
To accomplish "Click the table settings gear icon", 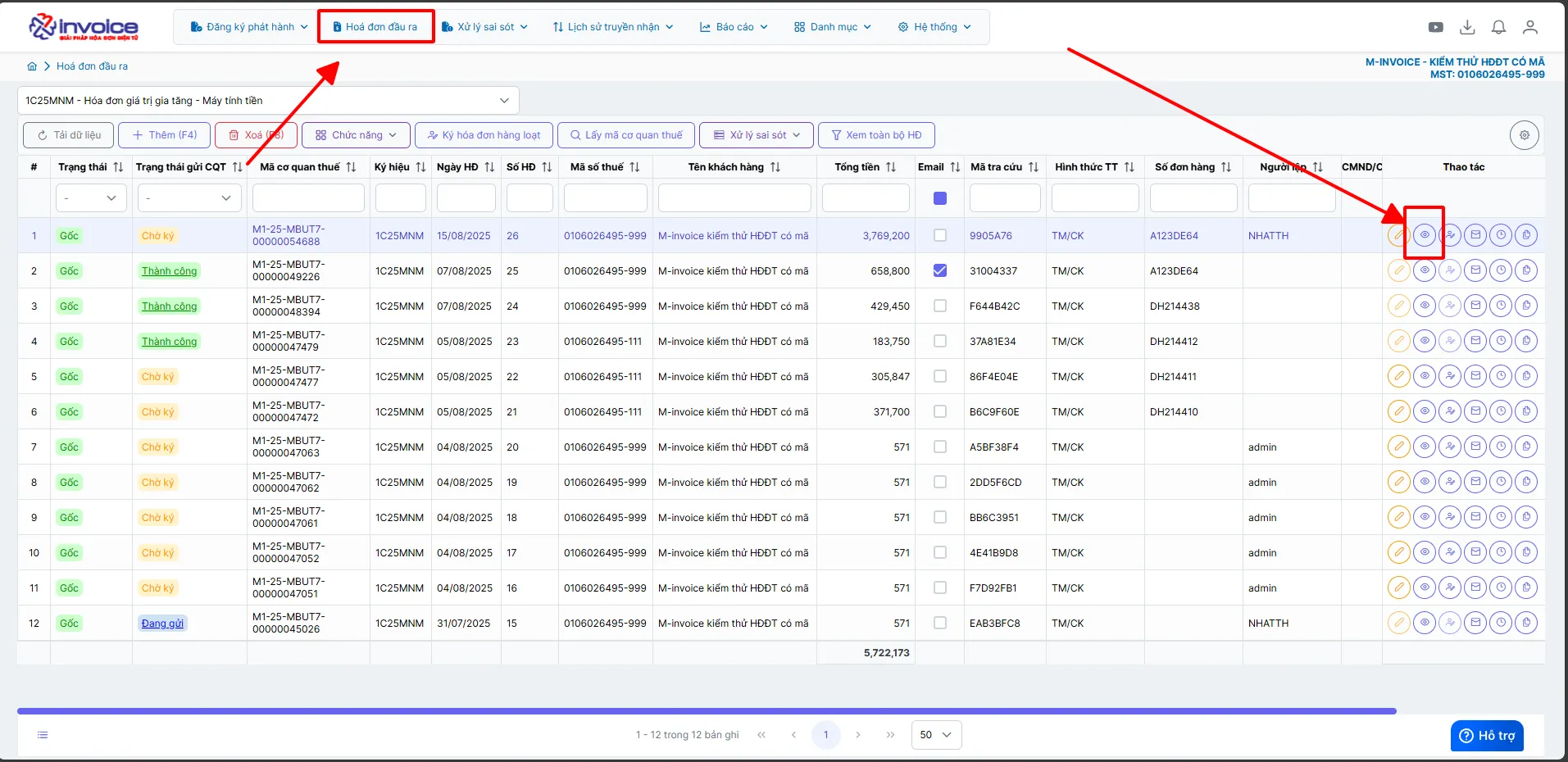I will [1525, 135].
